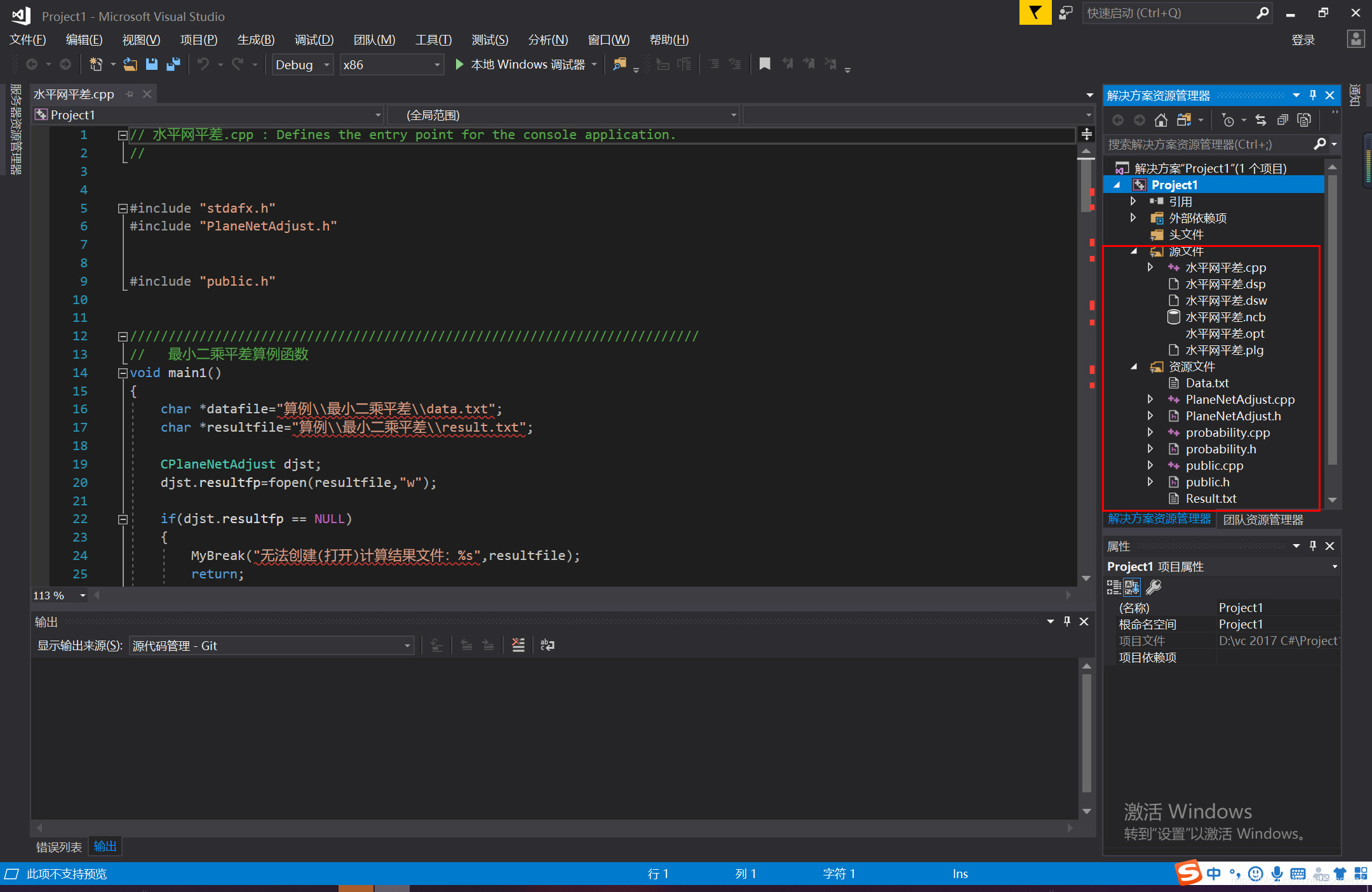
Task: Collapse the main1 function outline
Action: point(123,373)
